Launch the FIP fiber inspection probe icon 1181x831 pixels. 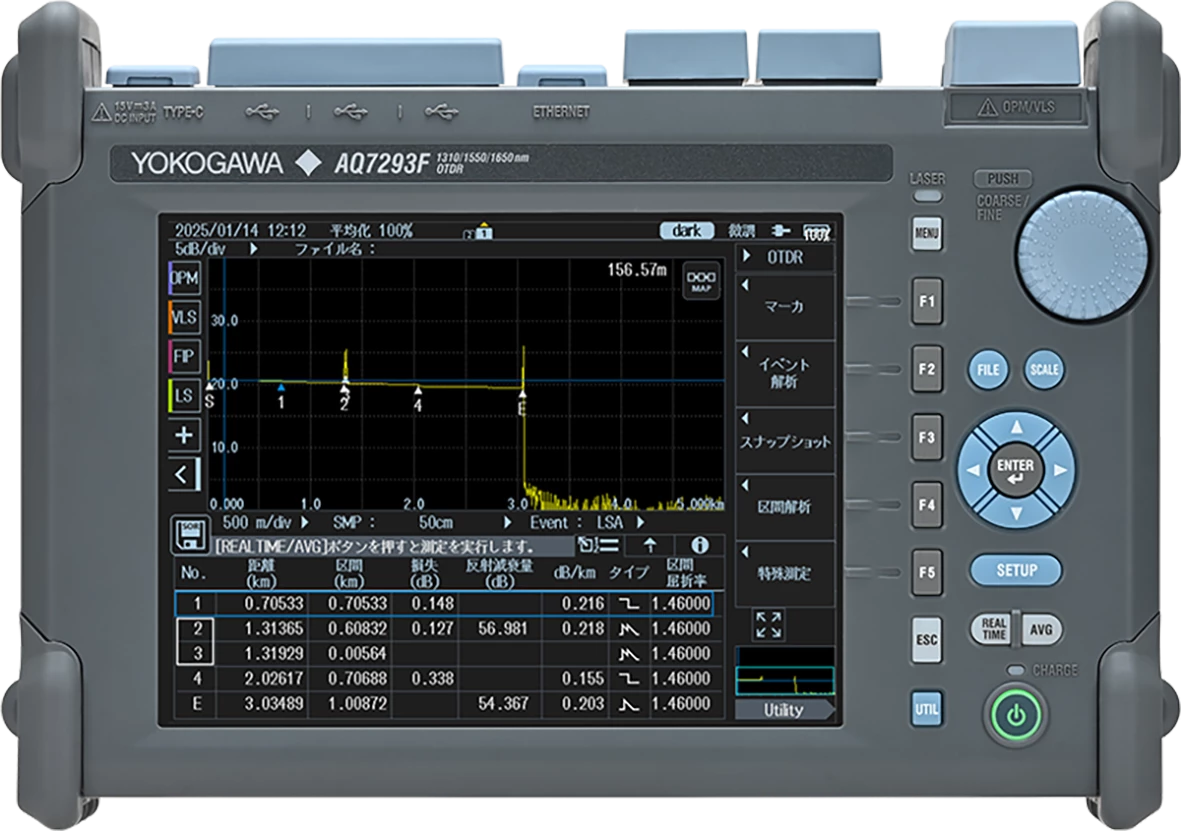[184, 356]
